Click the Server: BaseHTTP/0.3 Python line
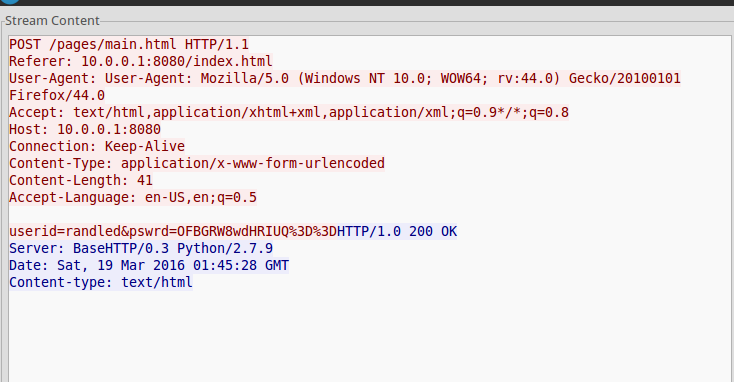Viewport: 734px width, 382px height. click(x=141, y=248)
